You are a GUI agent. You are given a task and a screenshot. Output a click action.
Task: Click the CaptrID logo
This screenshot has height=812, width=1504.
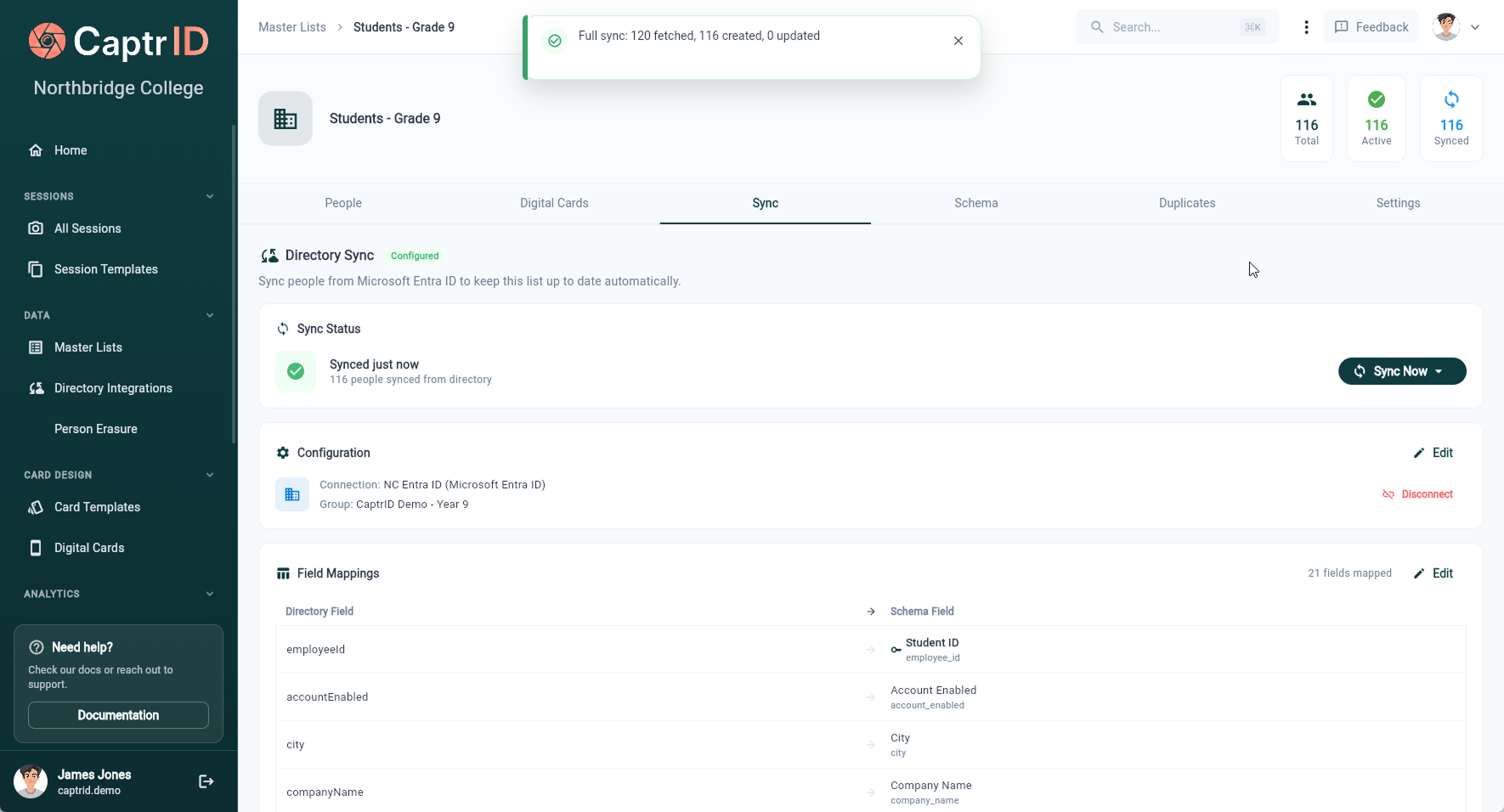point(118,42)
